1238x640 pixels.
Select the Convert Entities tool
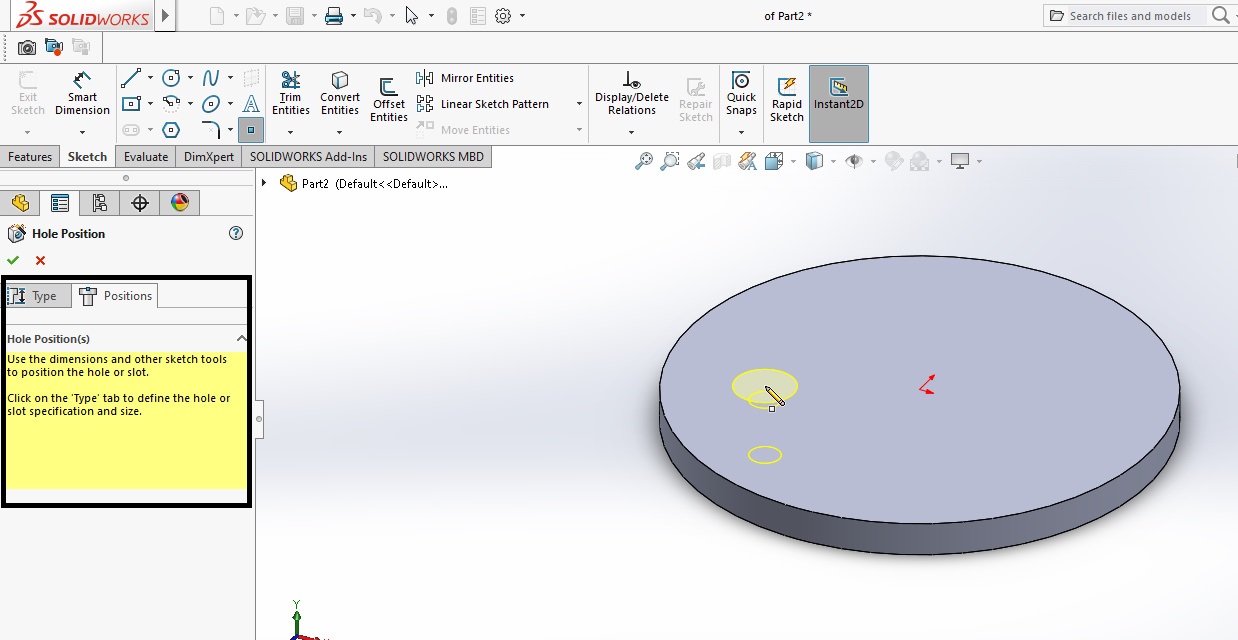pyautogui.click(x=339, y=95)
